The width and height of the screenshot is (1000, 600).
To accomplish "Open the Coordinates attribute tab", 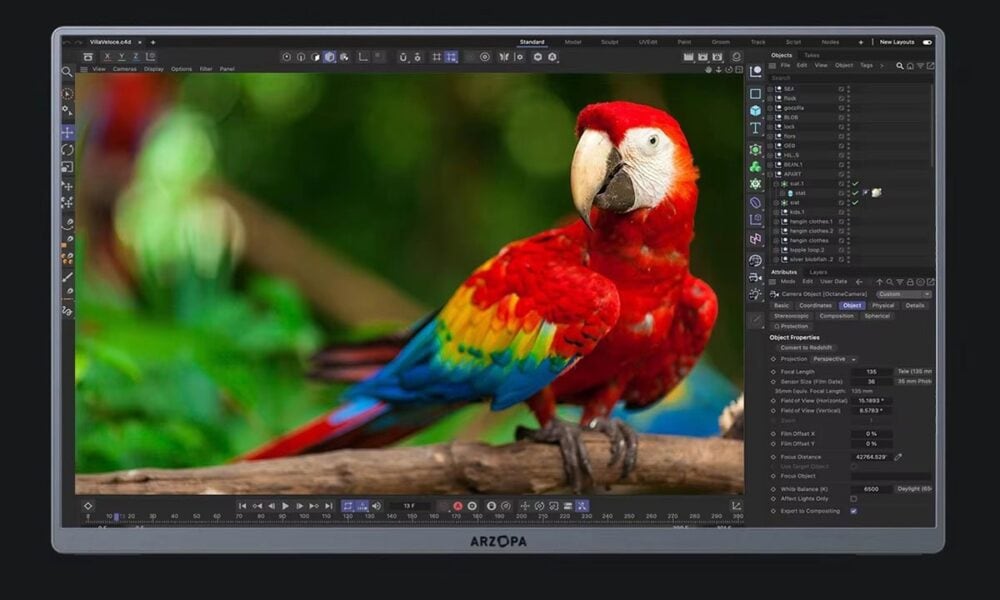I will (815, 305).
